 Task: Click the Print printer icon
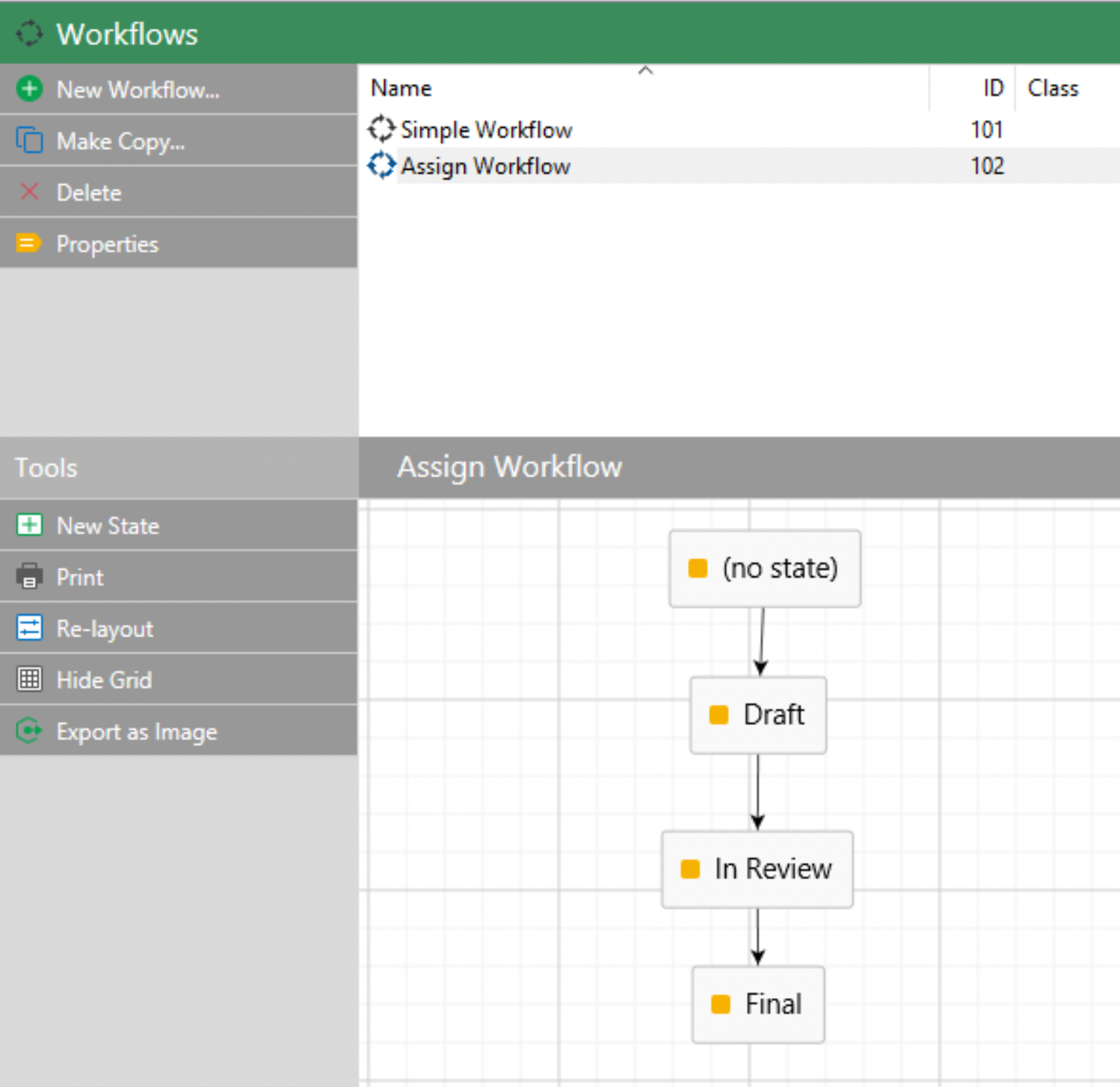point(29,576)
